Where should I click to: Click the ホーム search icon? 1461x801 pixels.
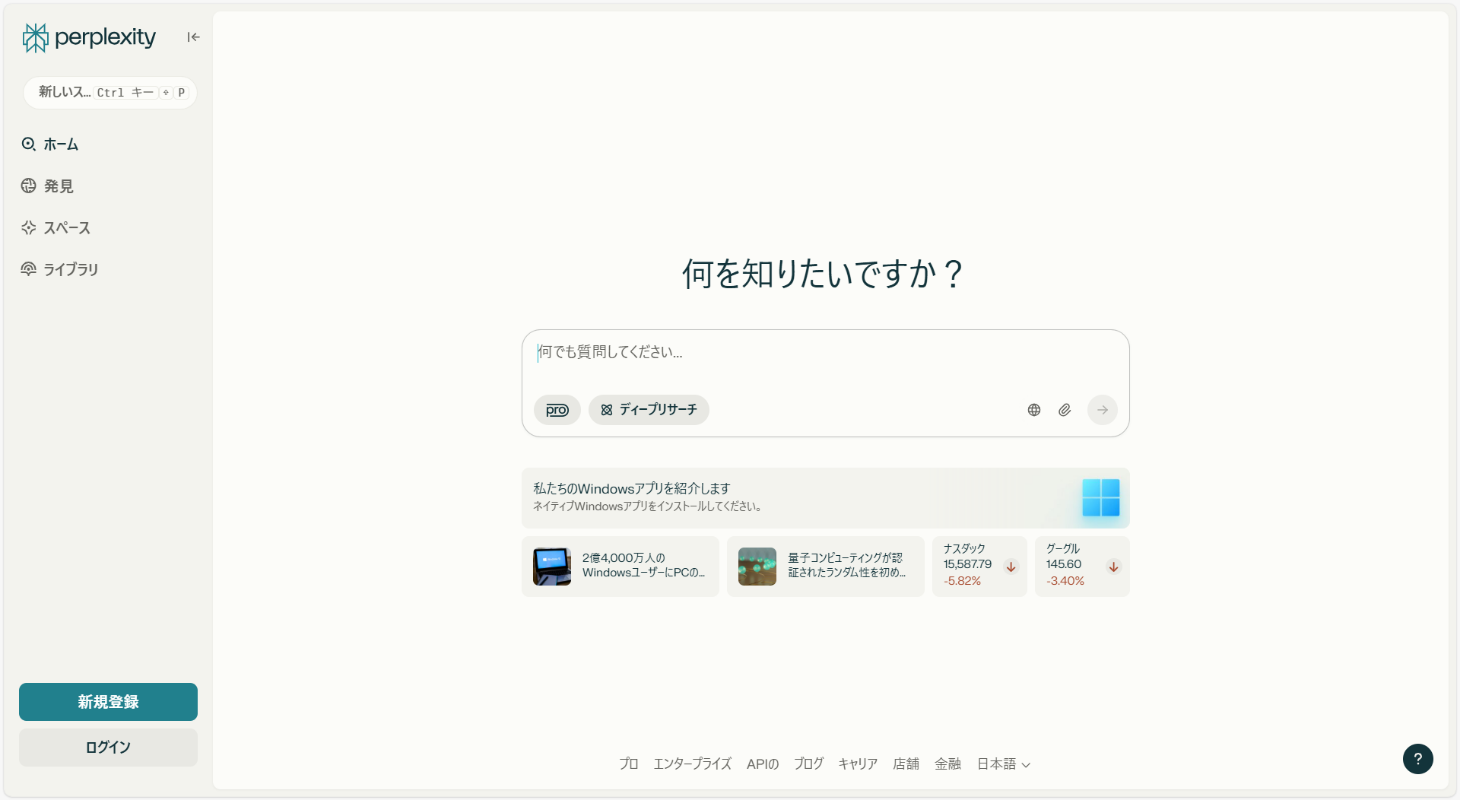click(x=28, y=144)
